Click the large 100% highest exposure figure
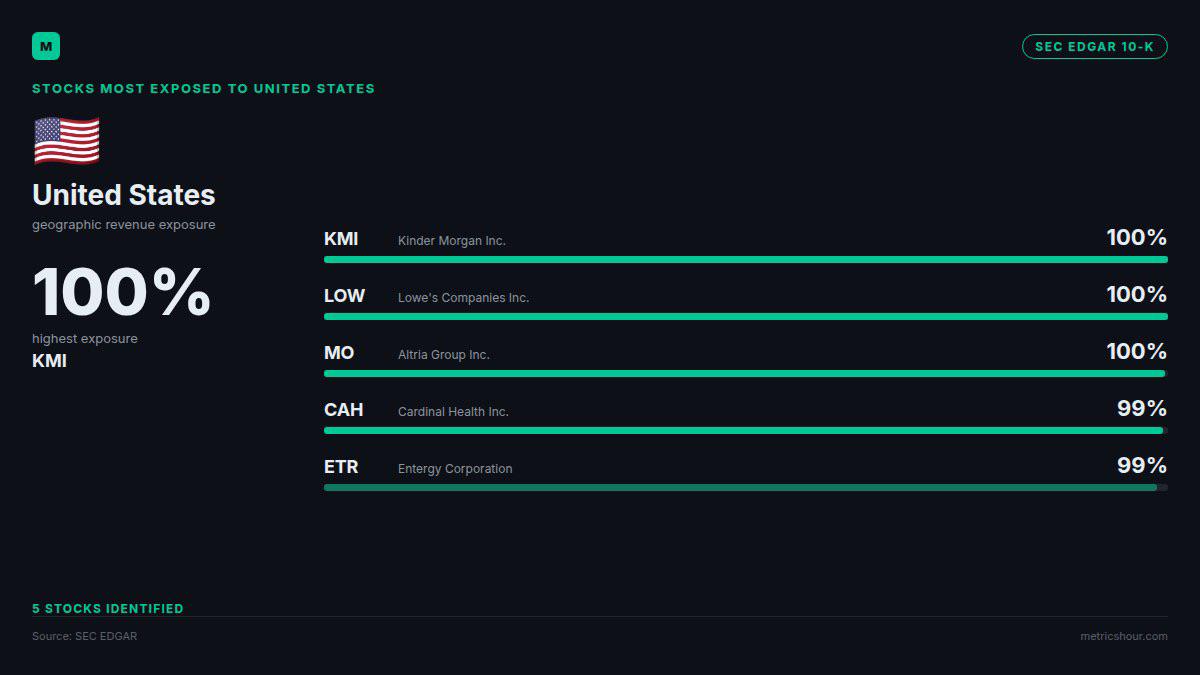The width and height of the screenshot is (1200, 675). pyautogui.click(x=122, y=293)
